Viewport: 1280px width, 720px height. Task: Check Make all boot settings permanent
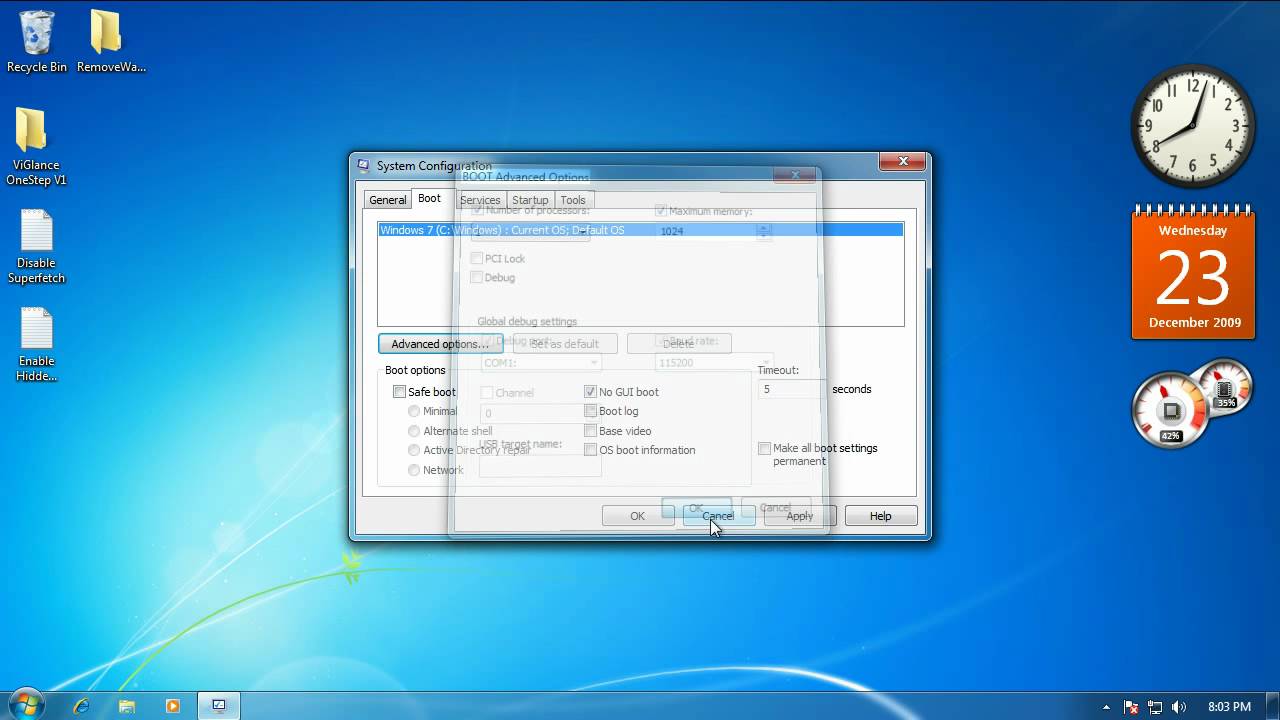[x=765, y=449]
